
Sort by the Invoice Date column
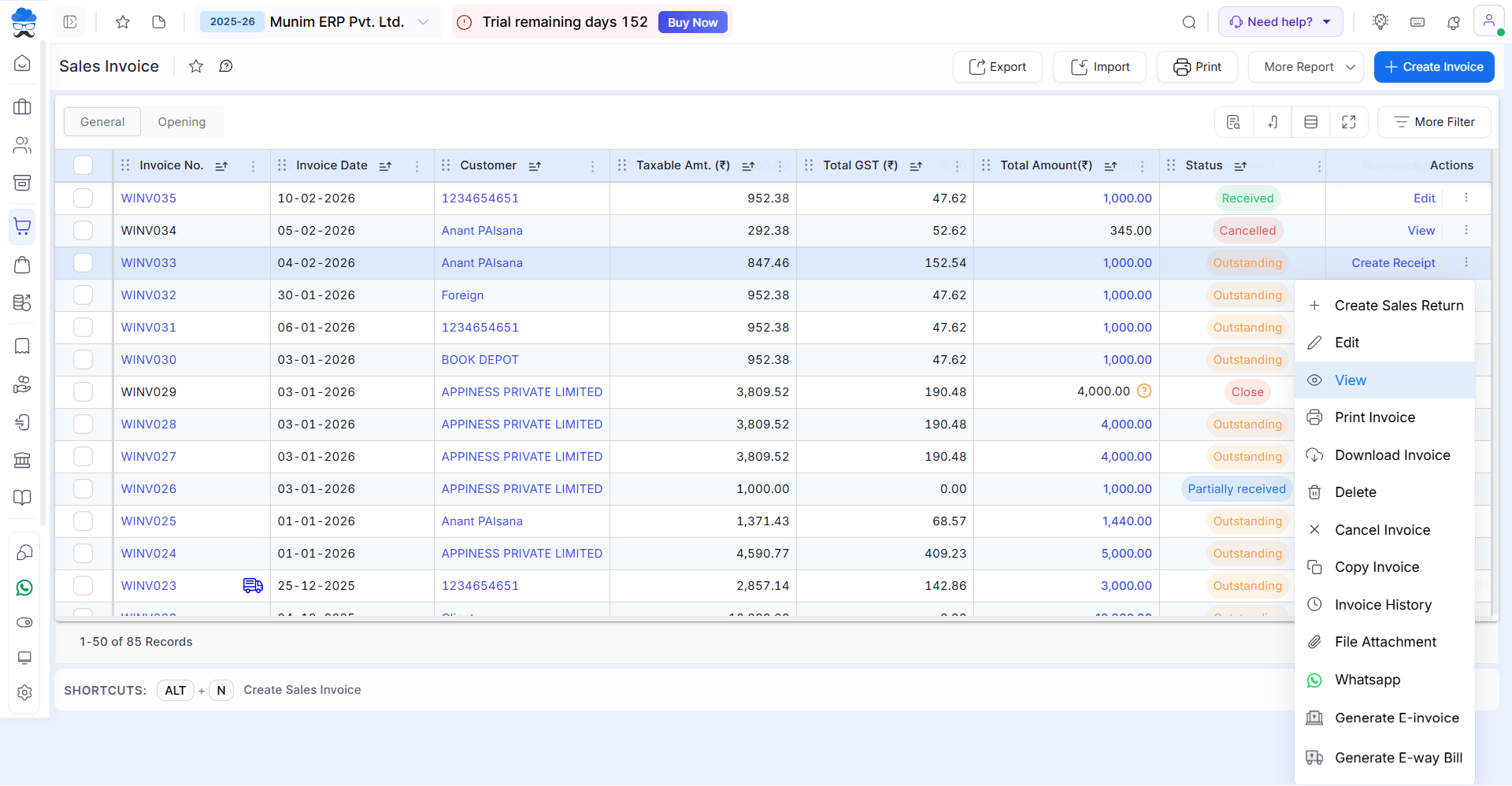coord(385,166)
